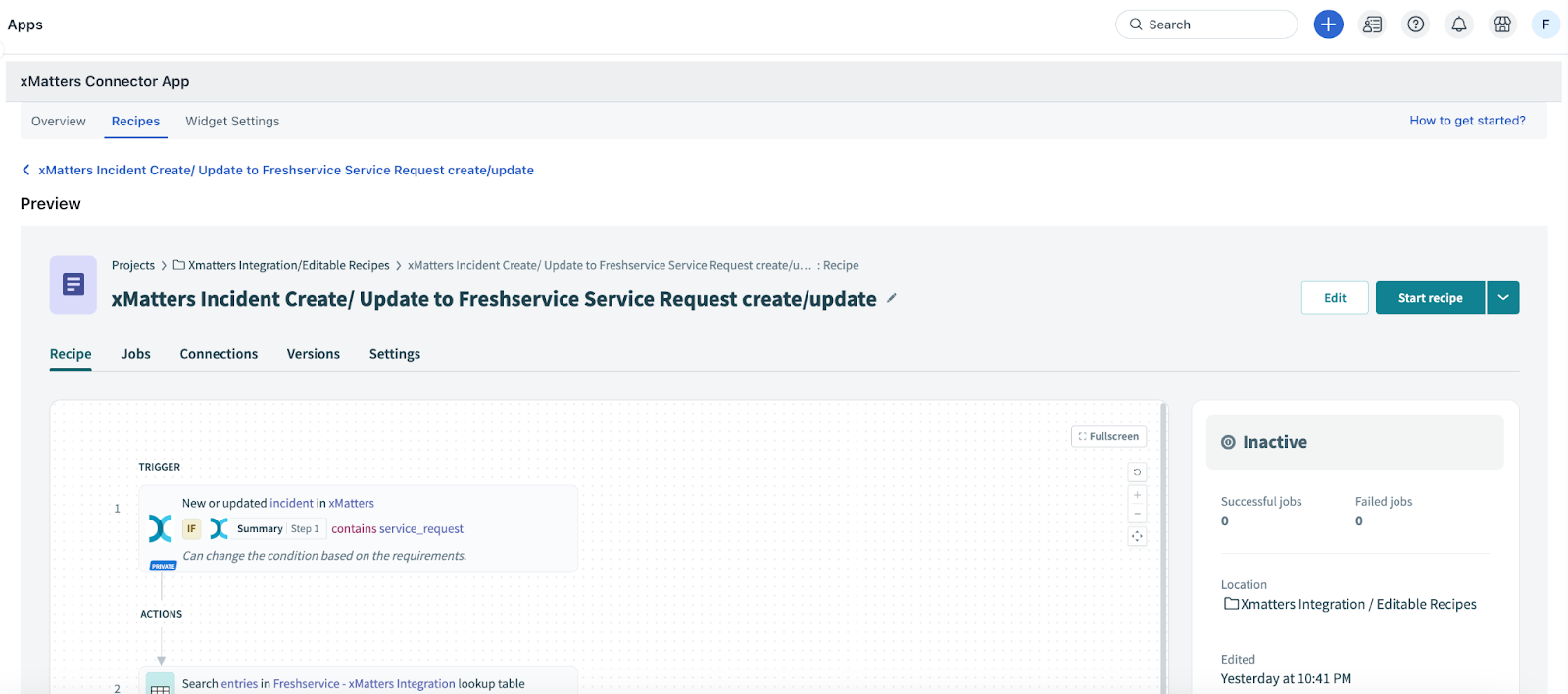The image size is (1568, 694).
Task: Open the How to get started link
Action: [1467, 121]
